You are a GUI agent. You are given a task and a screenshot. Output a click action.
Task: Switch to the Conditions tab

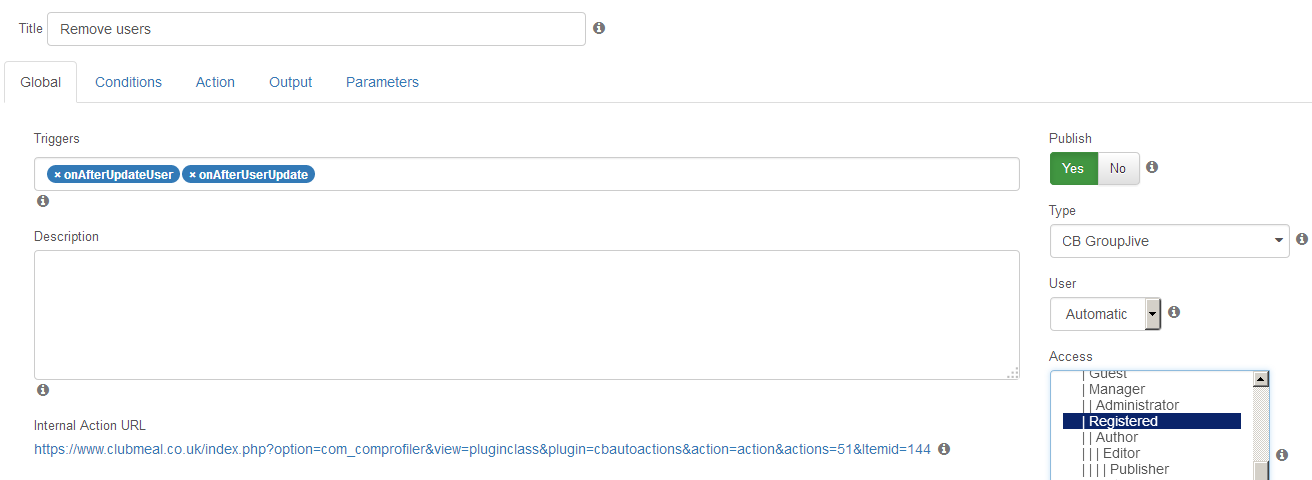pos(128,82)
